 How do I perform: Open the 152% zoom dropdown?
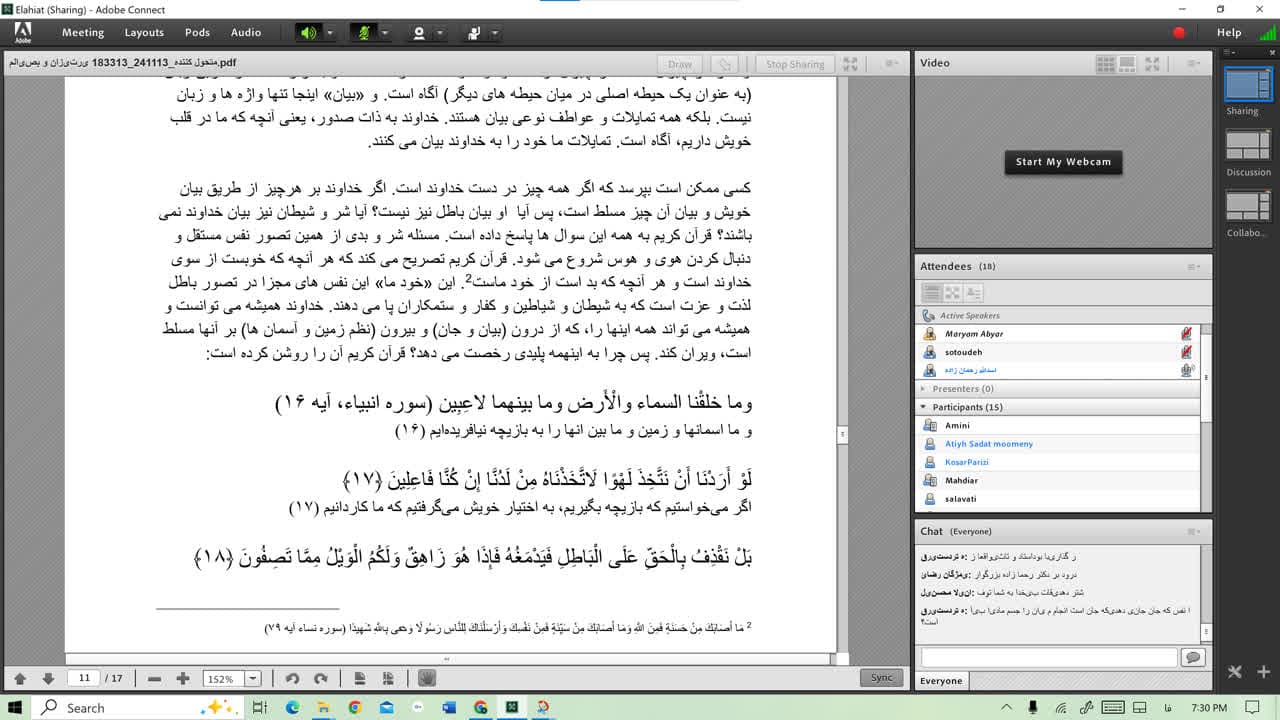(252, 678)
